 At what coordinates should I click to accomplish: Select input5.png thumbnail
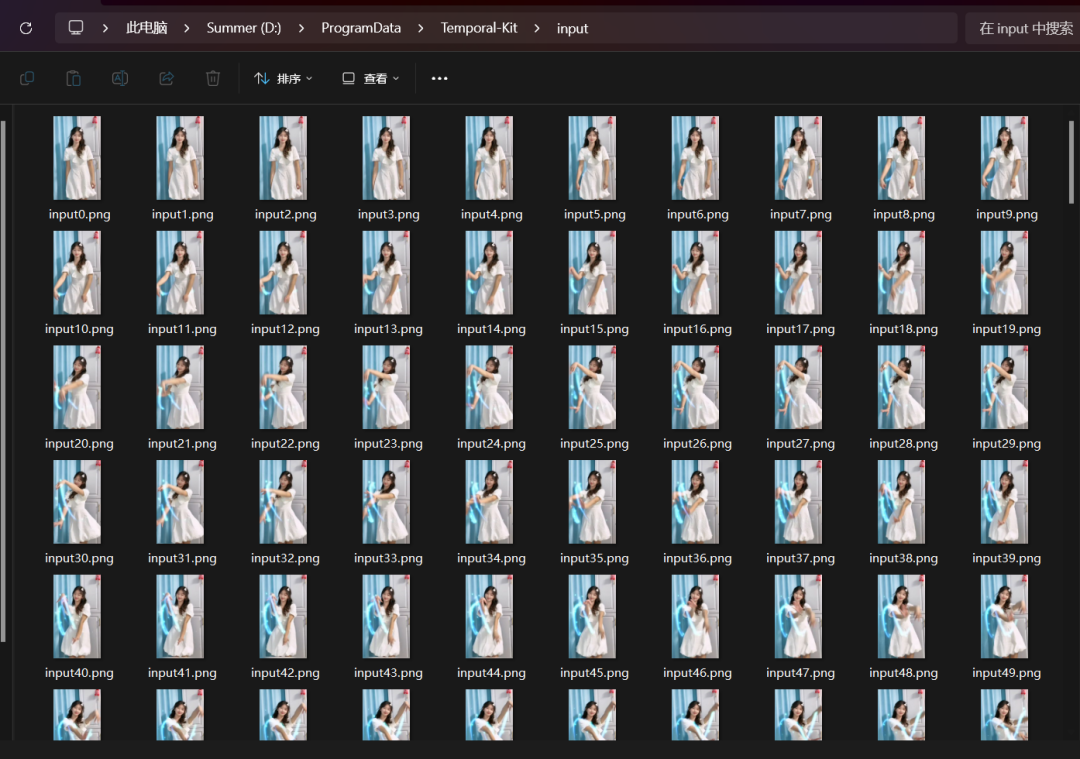click(592, 158)
